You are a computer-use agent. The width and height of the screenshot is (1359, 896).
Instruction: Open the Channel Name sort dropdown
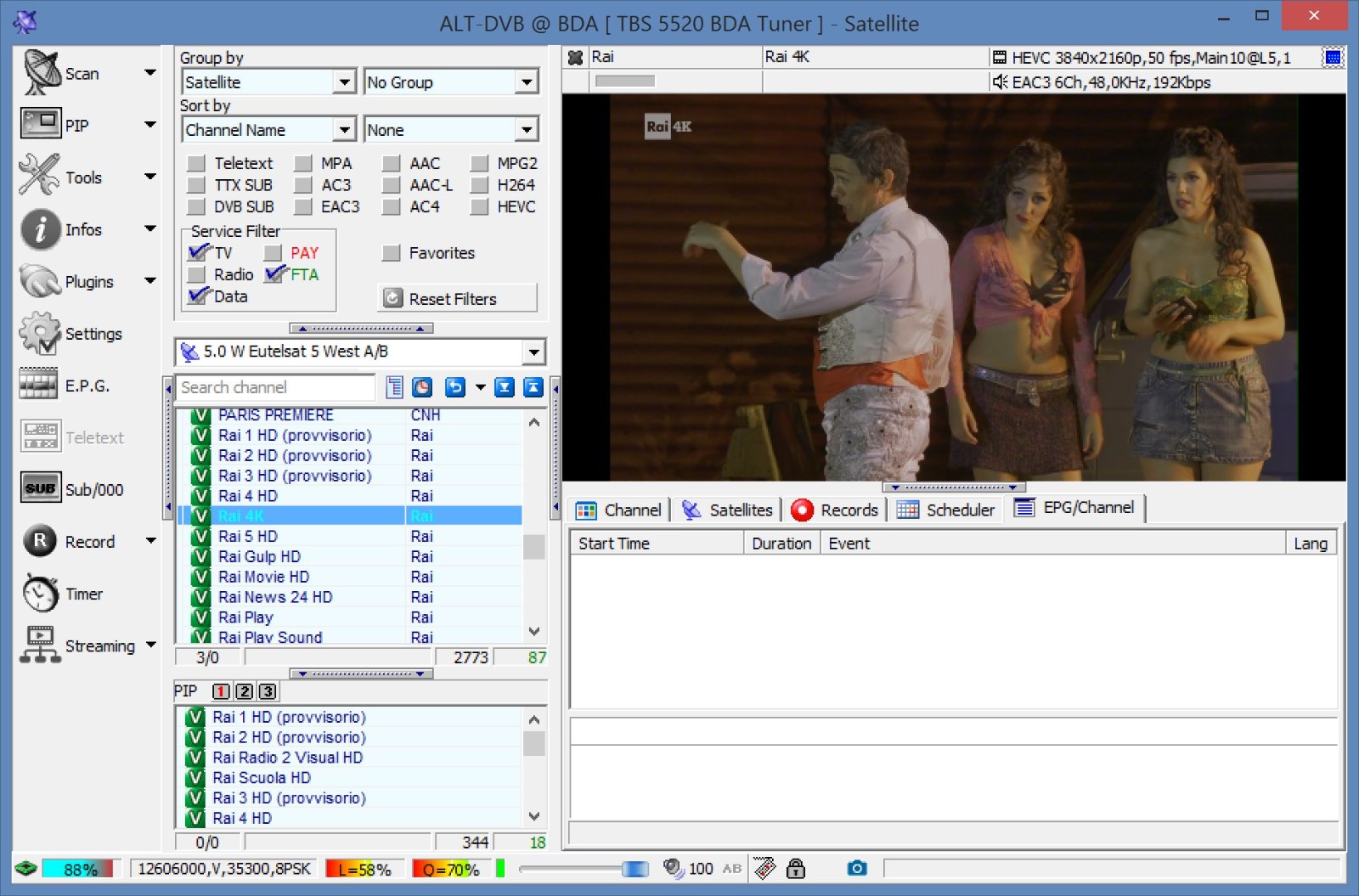click(344, 130)
